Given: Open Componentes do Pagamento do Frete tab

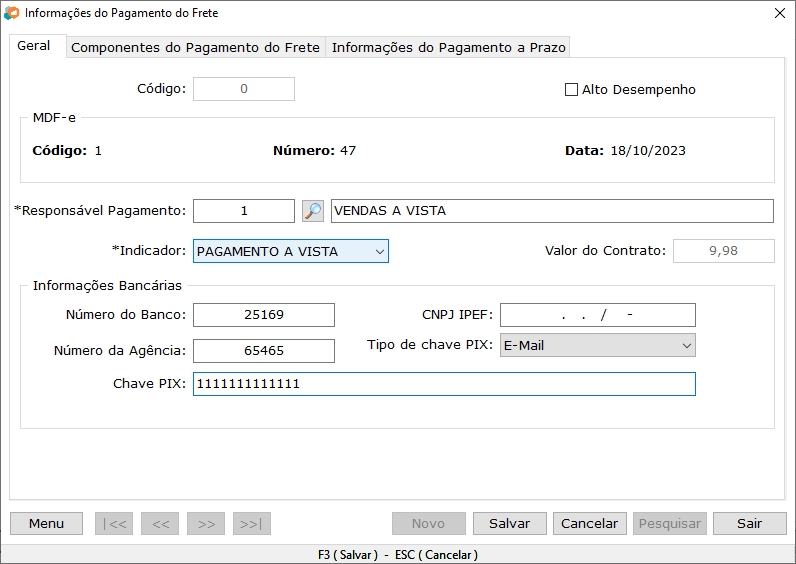Looking at the screenshot, I should tap(195, 48).
